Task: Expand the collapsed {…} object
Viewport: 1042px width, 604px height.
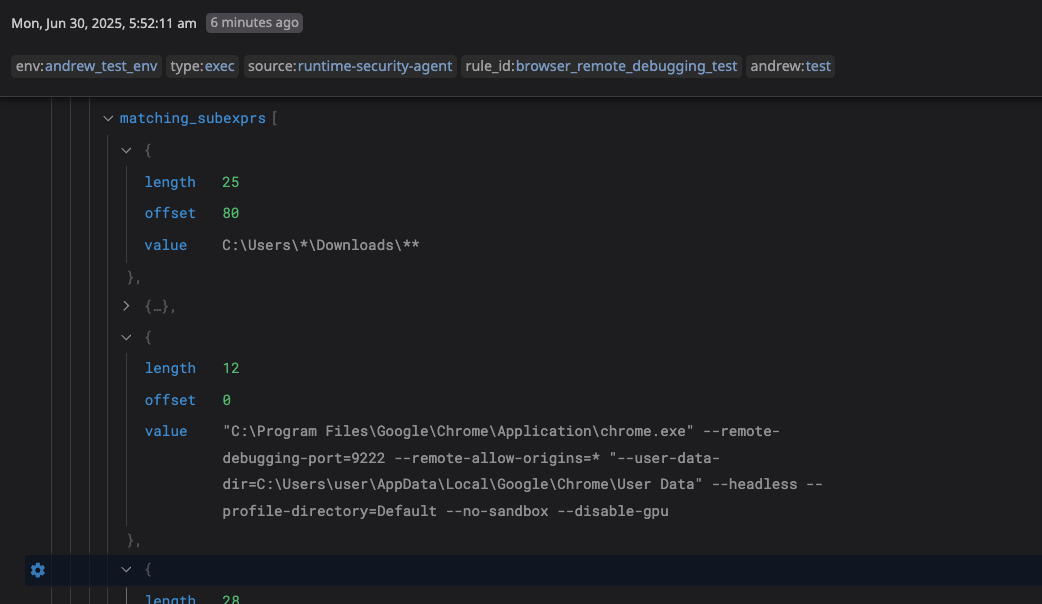Action: [126, 306]
